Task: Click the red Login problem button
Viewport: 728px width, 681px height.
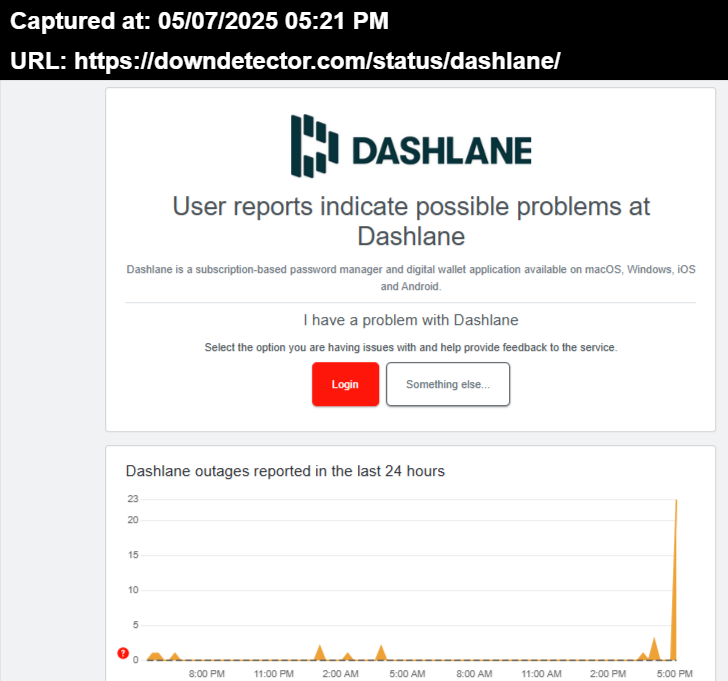Action: [x=345, y=384]
